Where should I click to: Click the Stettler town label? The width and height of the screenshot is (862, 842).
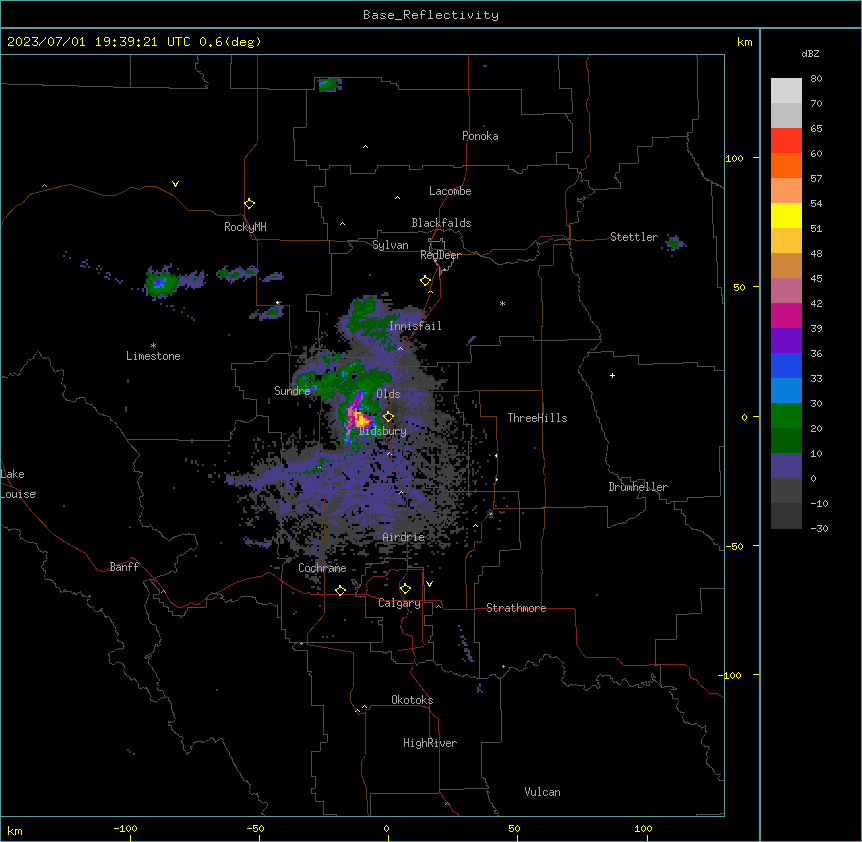coord(634,237)
